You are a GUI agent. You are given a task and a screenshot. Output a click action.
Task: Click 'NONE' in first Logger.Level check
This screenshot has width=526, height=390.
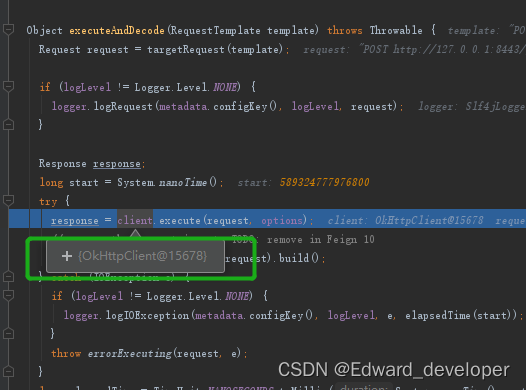tap(225, 88)
